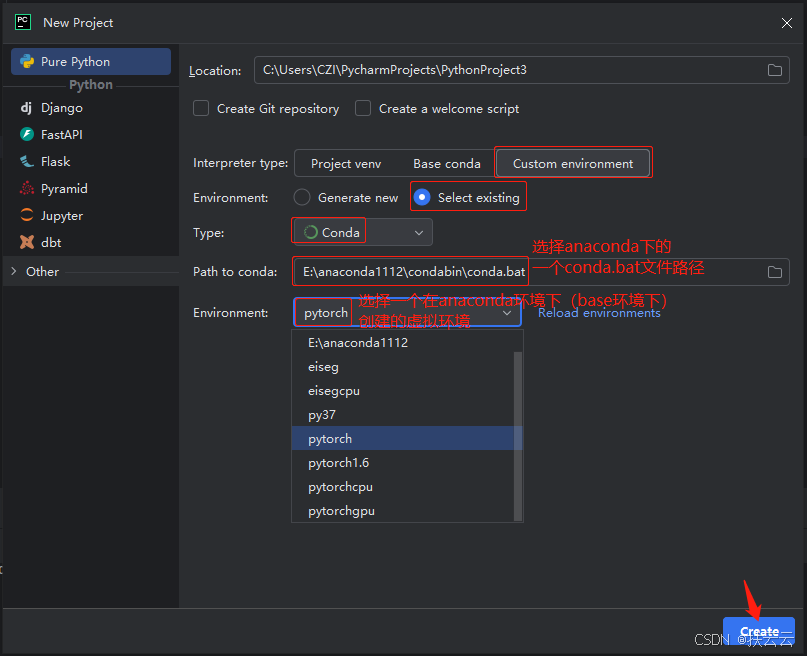This screenshot has width=807, height=656.
Task: Switch interpreter type to Project venv
Action: tap(346, 164)
